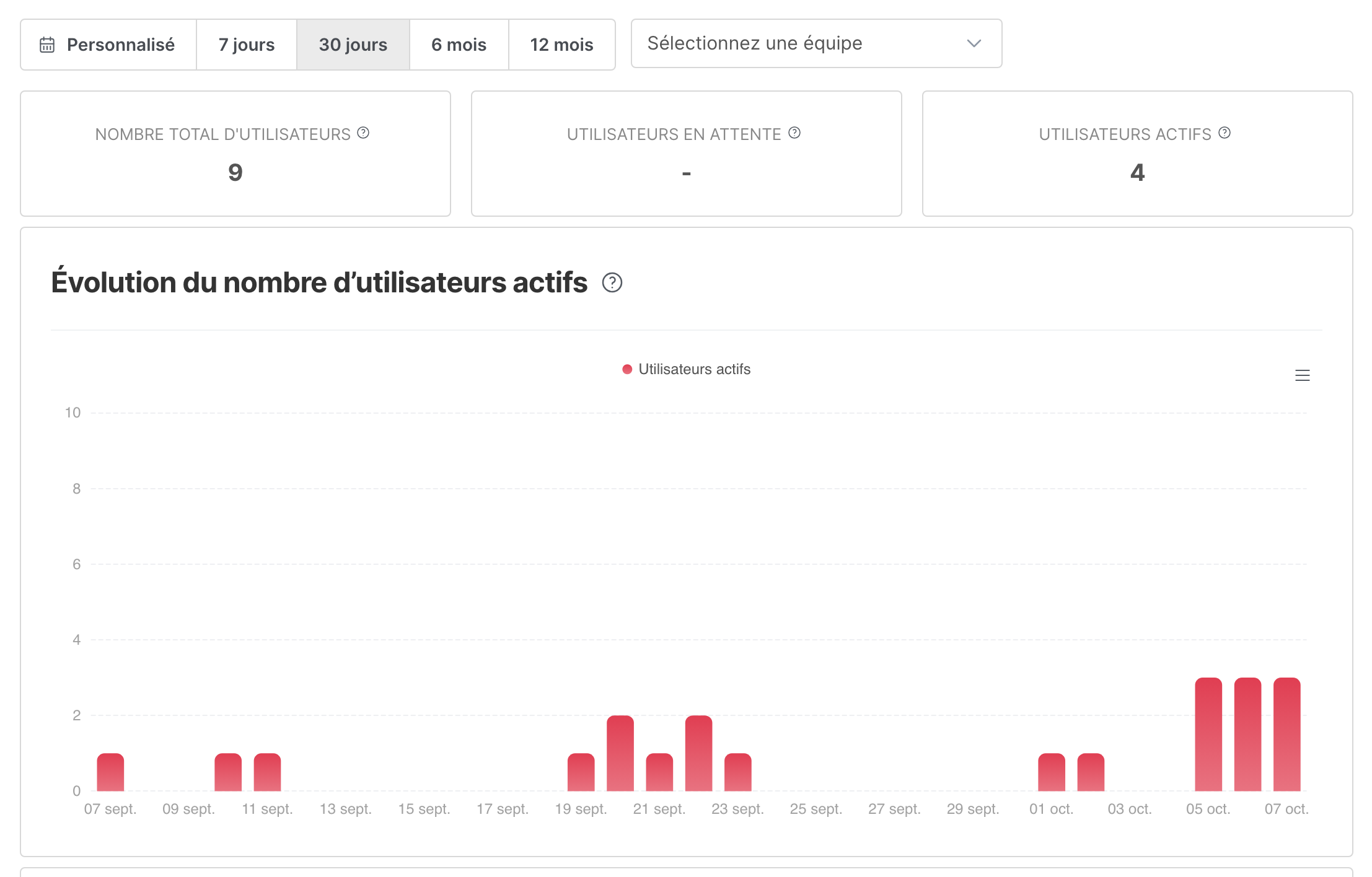The image size is (1372, 877).
Task: Click the 19 sept. axis label
Action: (581, 809)
